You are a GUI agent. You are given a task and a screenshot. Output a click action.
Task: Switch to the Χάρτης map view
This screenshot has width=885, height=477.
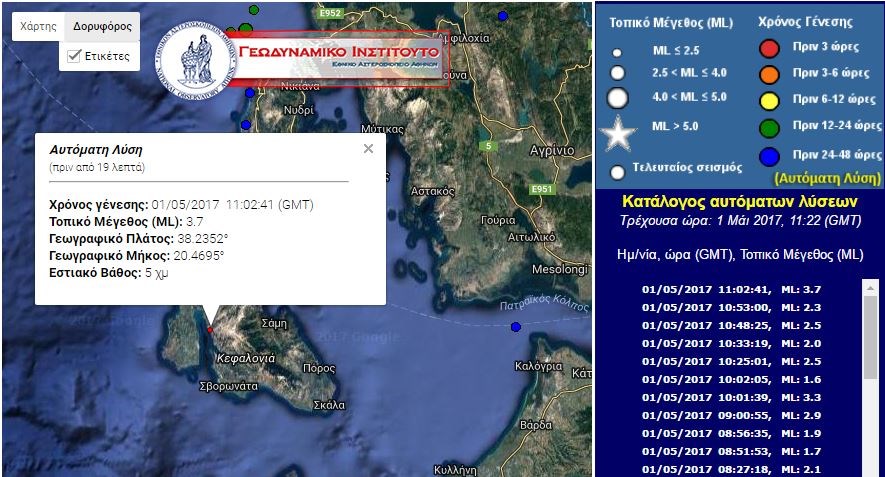coord(38,26)
